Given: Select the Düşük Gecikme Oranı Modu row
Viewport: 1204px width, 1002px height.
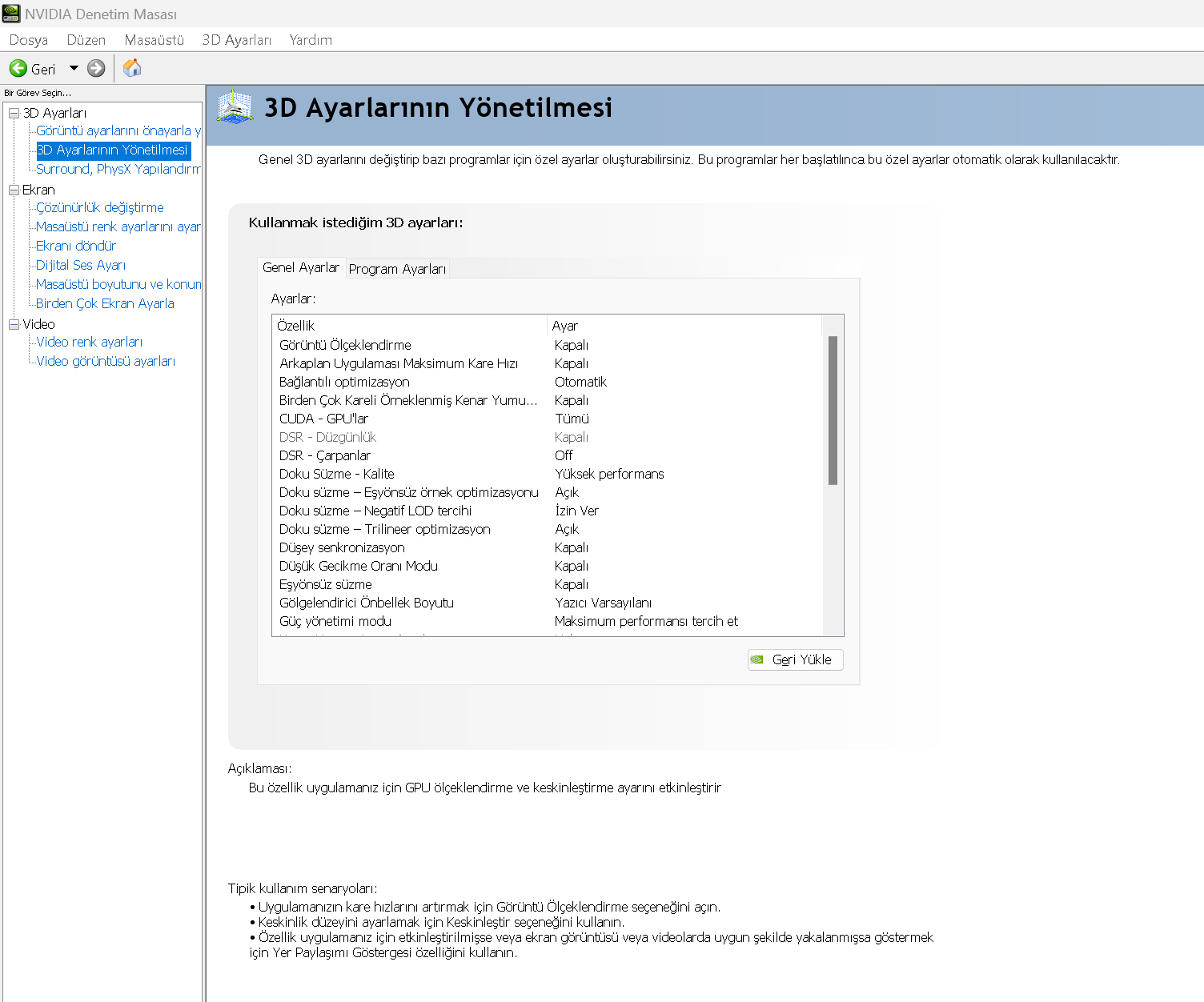Looking at the screenshot, I should coord(548,566).
